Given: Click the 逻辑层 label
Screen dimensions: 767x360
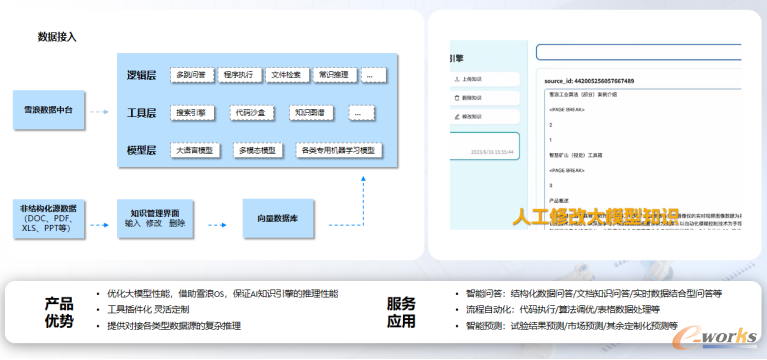Looking at the screenshot, I should coord(141,75).
